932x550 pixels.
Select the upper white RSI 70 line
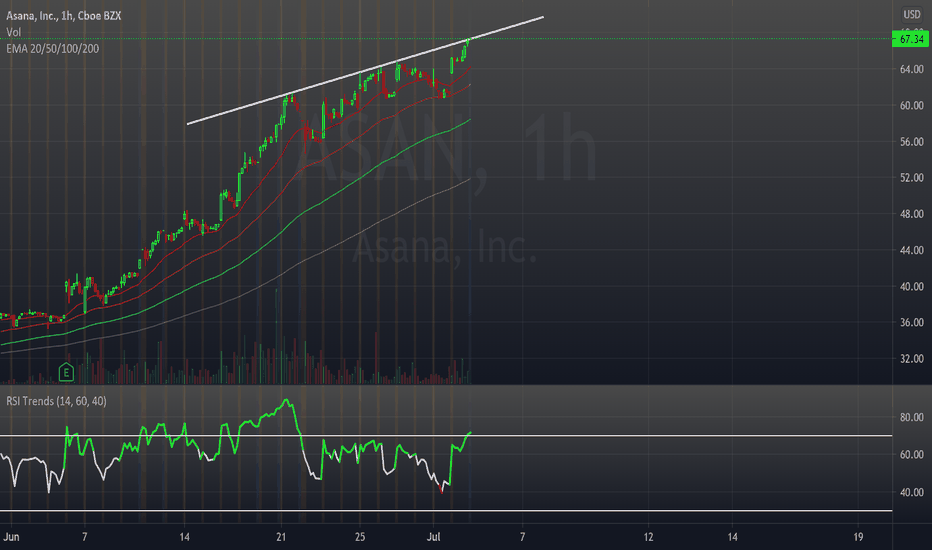pos(446,436)
